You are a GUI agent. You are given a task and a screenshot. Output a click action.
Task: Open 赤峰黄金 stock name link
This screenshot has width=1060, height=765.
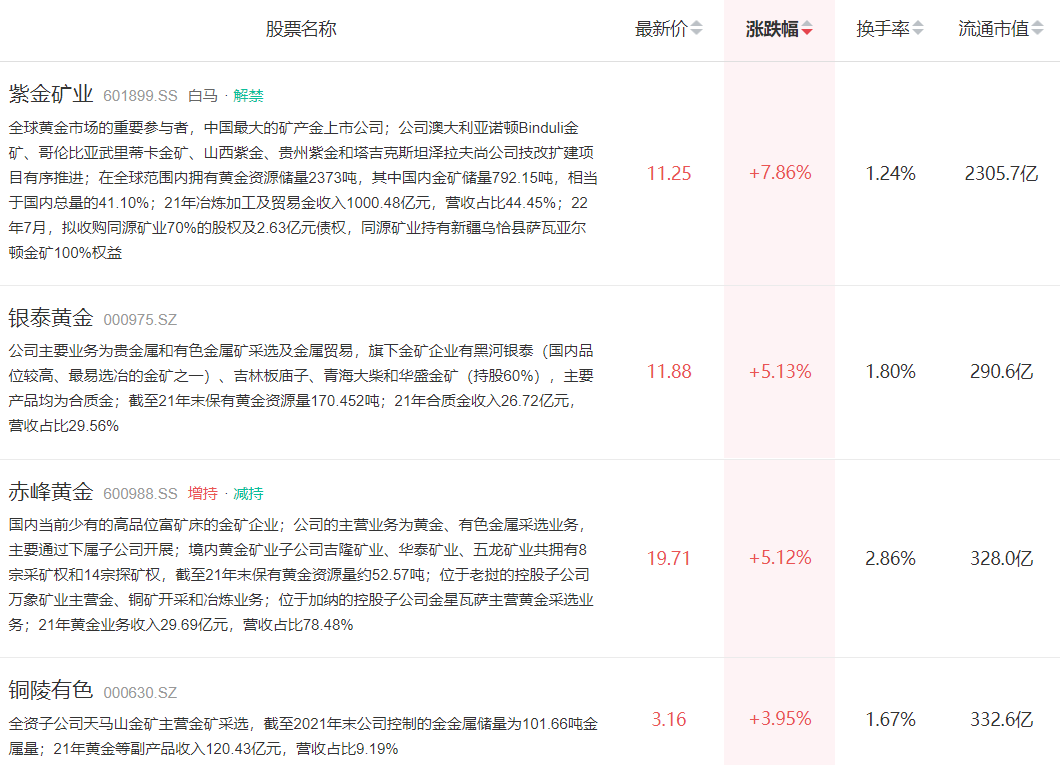(x=51, y=492)
